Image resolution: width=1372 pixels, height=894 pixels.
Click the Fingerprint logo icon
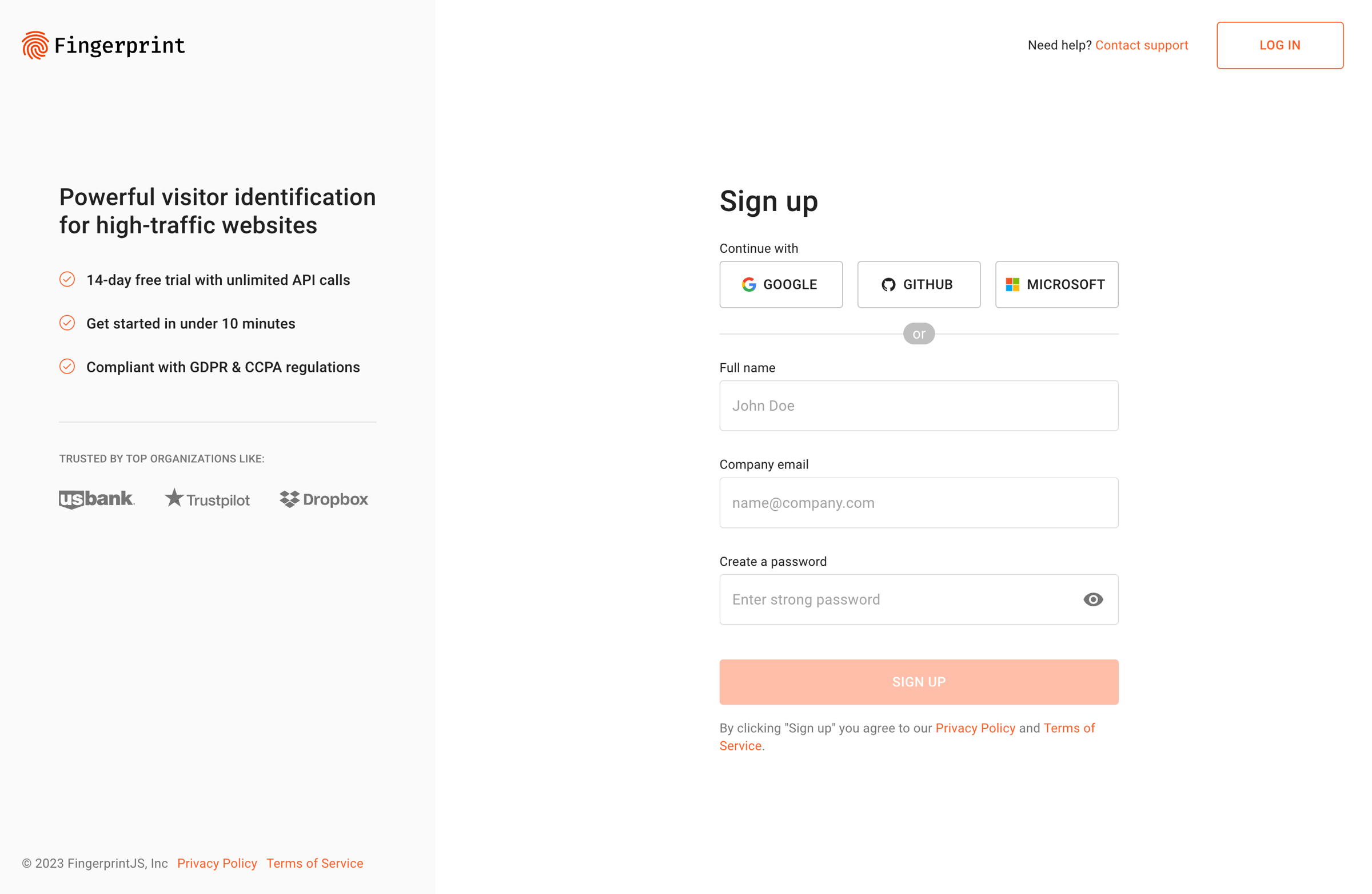[x=35, y=45]
